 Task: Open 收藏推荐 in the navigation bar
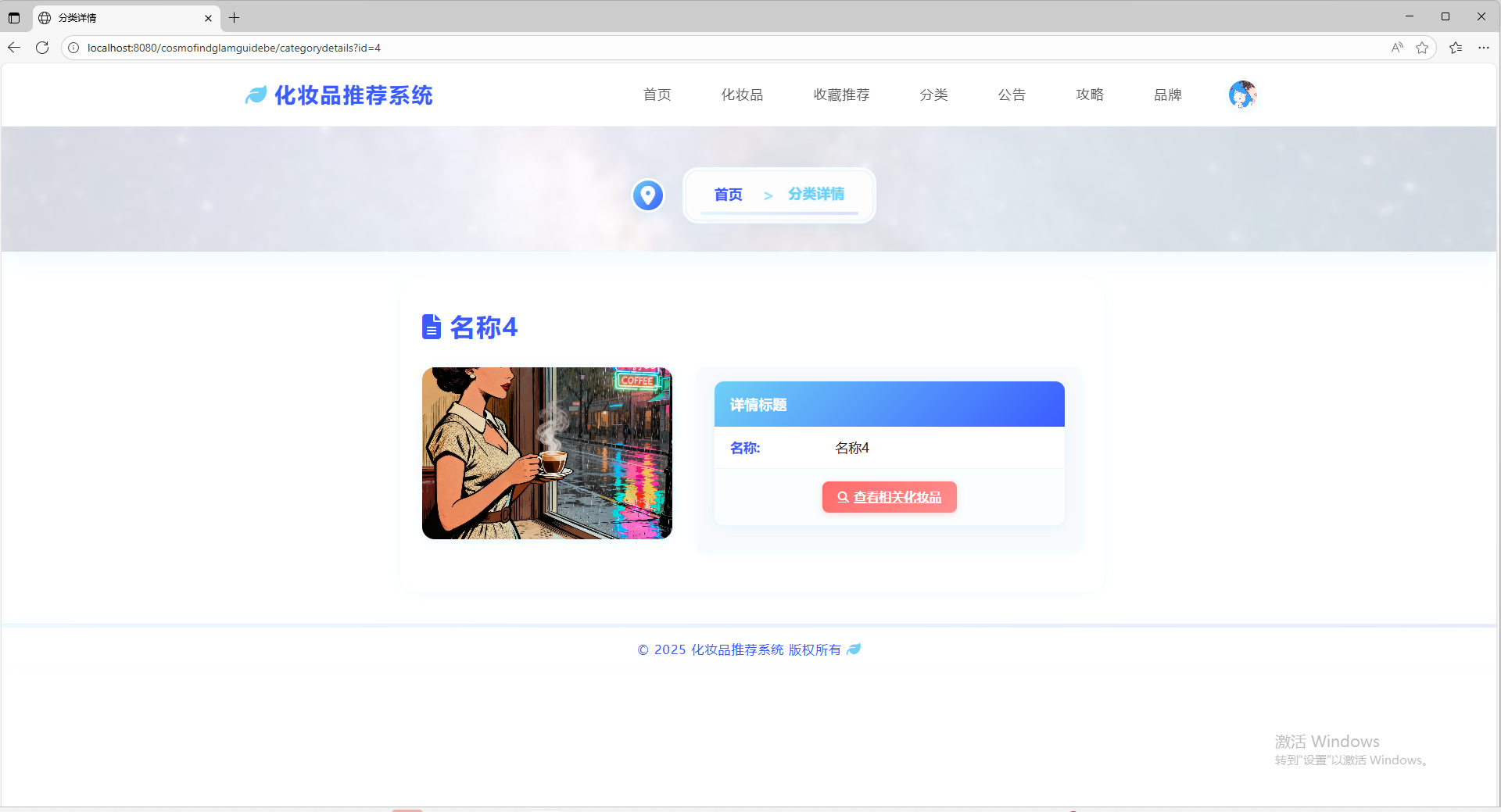[841, 95]
